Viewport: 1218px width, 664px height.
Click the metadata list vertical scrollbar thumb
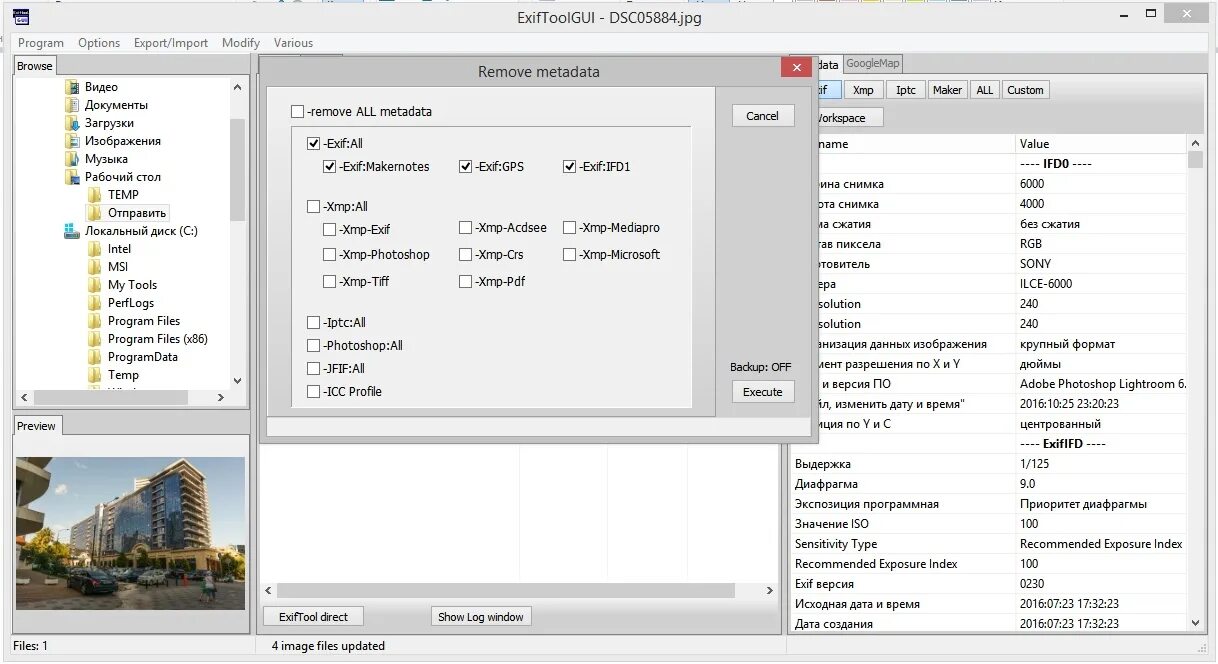(1196, 159)
